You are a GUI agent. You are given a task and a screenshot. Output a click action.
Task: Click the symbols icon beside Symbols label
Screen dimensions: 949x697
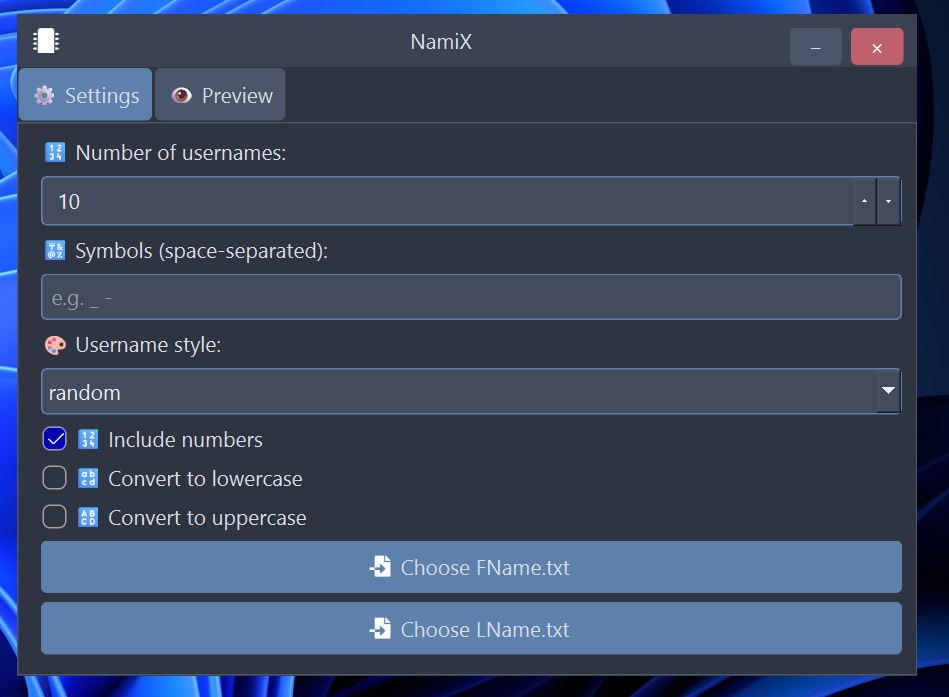[x=55, y=250]
